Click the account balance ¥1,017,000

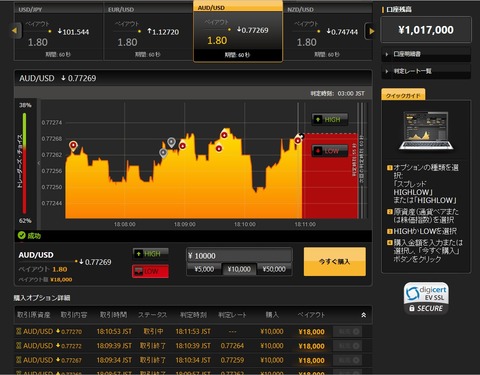pos(426,30)
